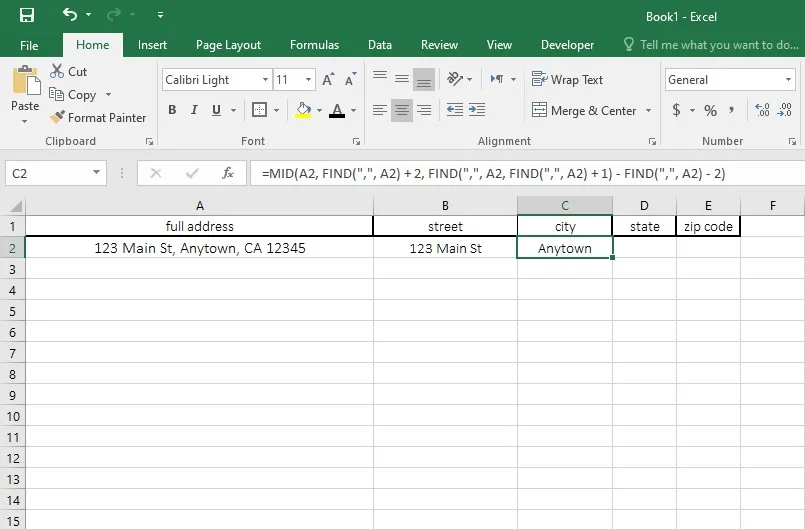Apply percent style
This screenshot has height=529, width=805.
(710, 110)
